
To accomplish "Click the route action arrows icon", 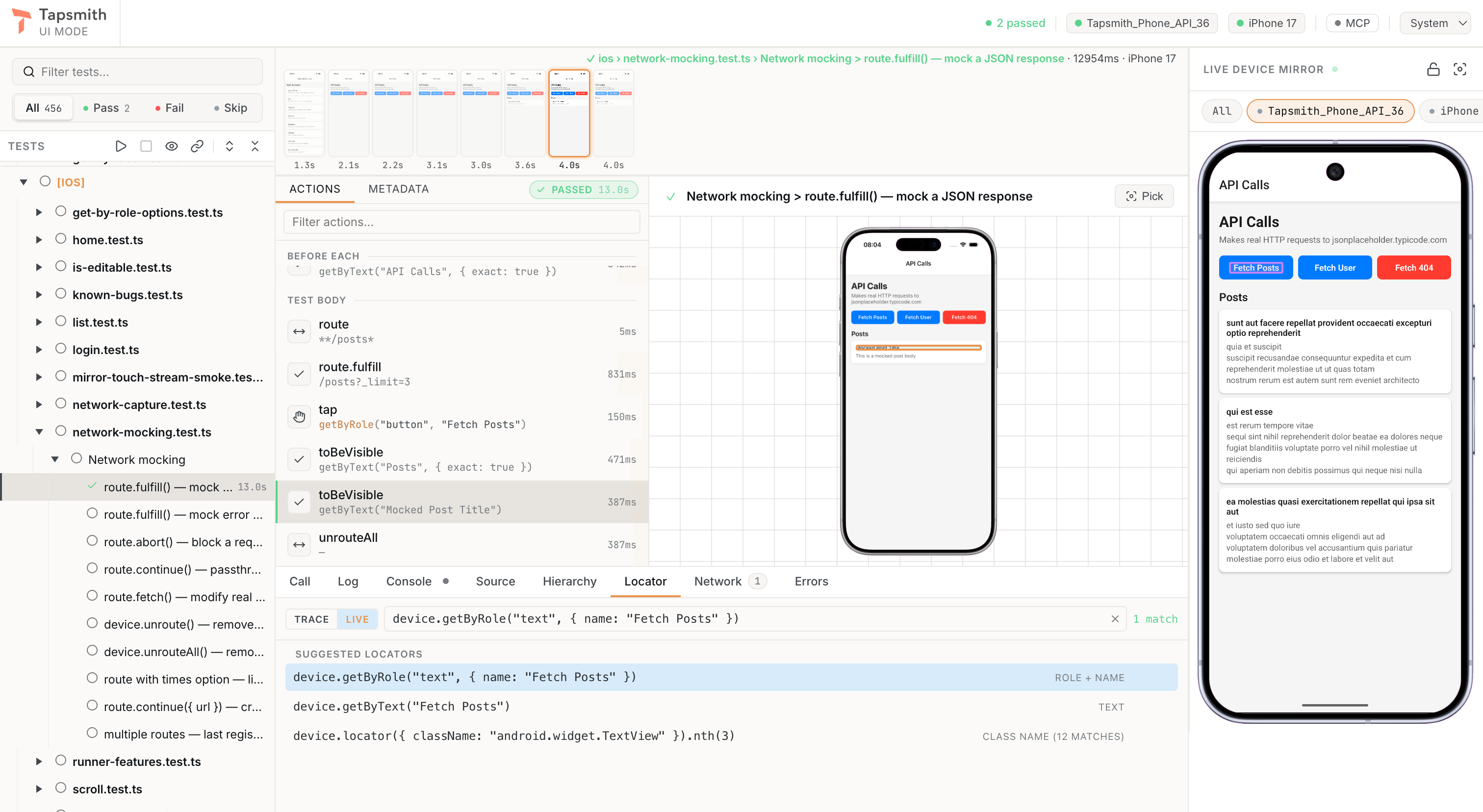I will pyautogui.click(x=299, y=331).
